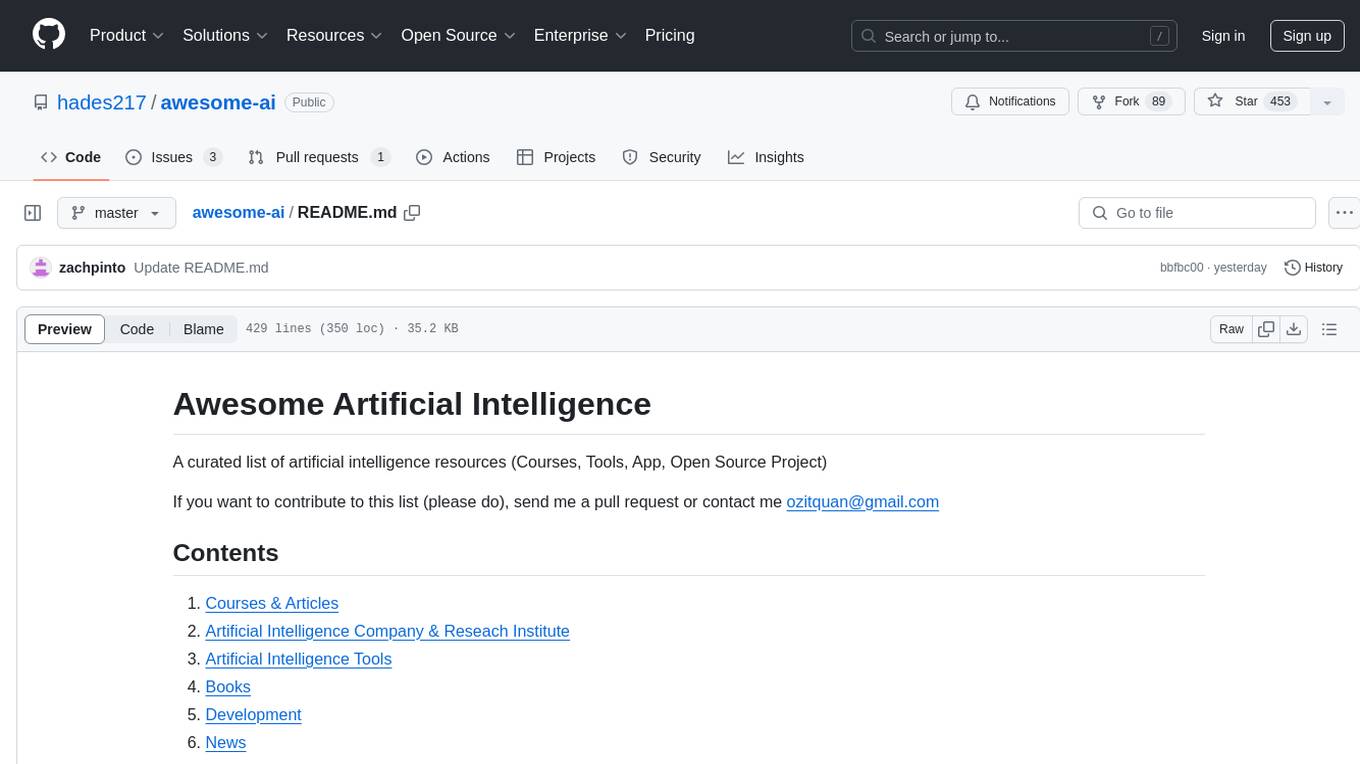Screen dimensions: 1360x764
Task: Jump to Artificial Intelligence Company & Reseach Institute
Action: pos(387,632)
